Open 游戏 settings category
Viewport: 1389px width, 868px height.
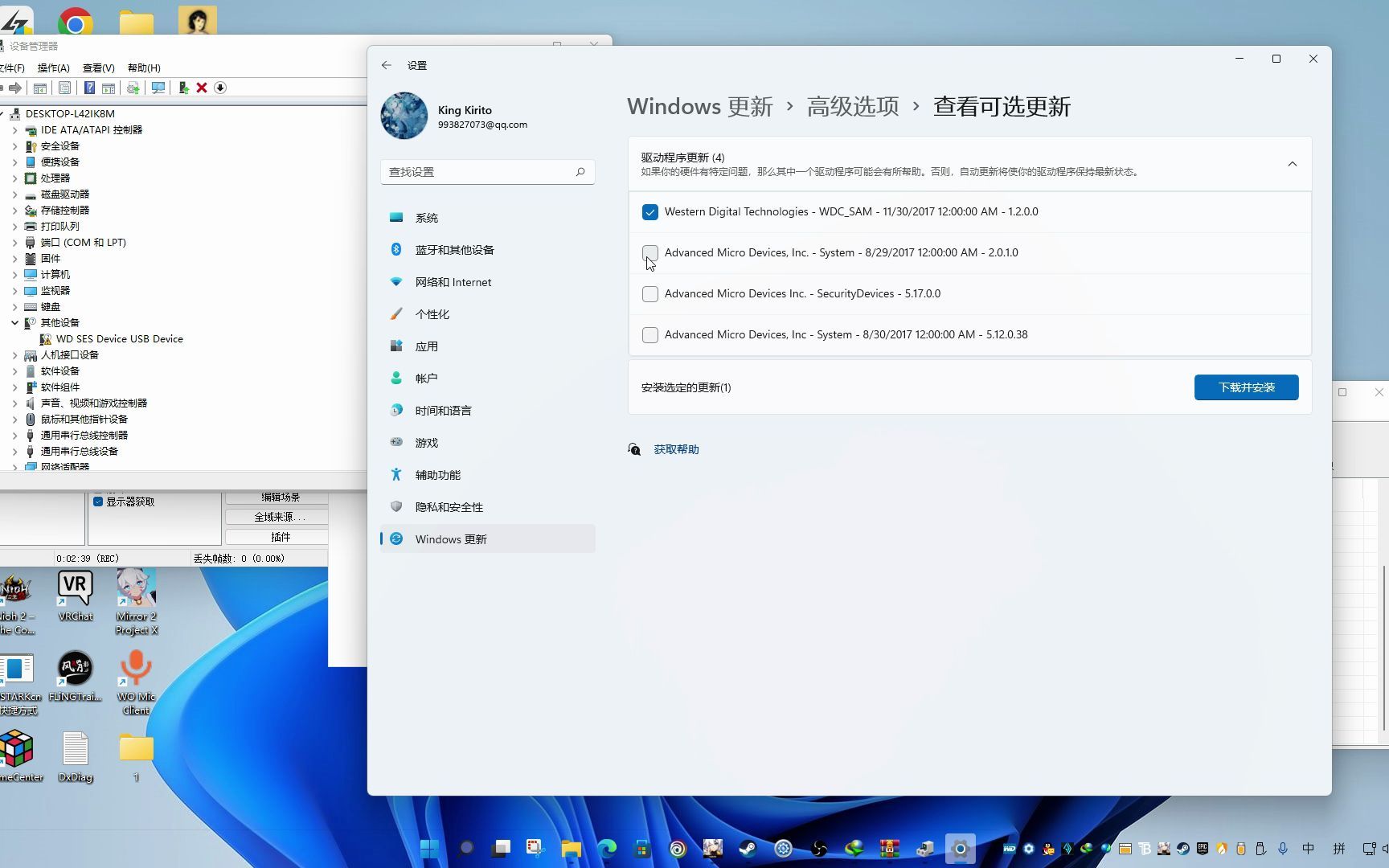tap(488, 443)
